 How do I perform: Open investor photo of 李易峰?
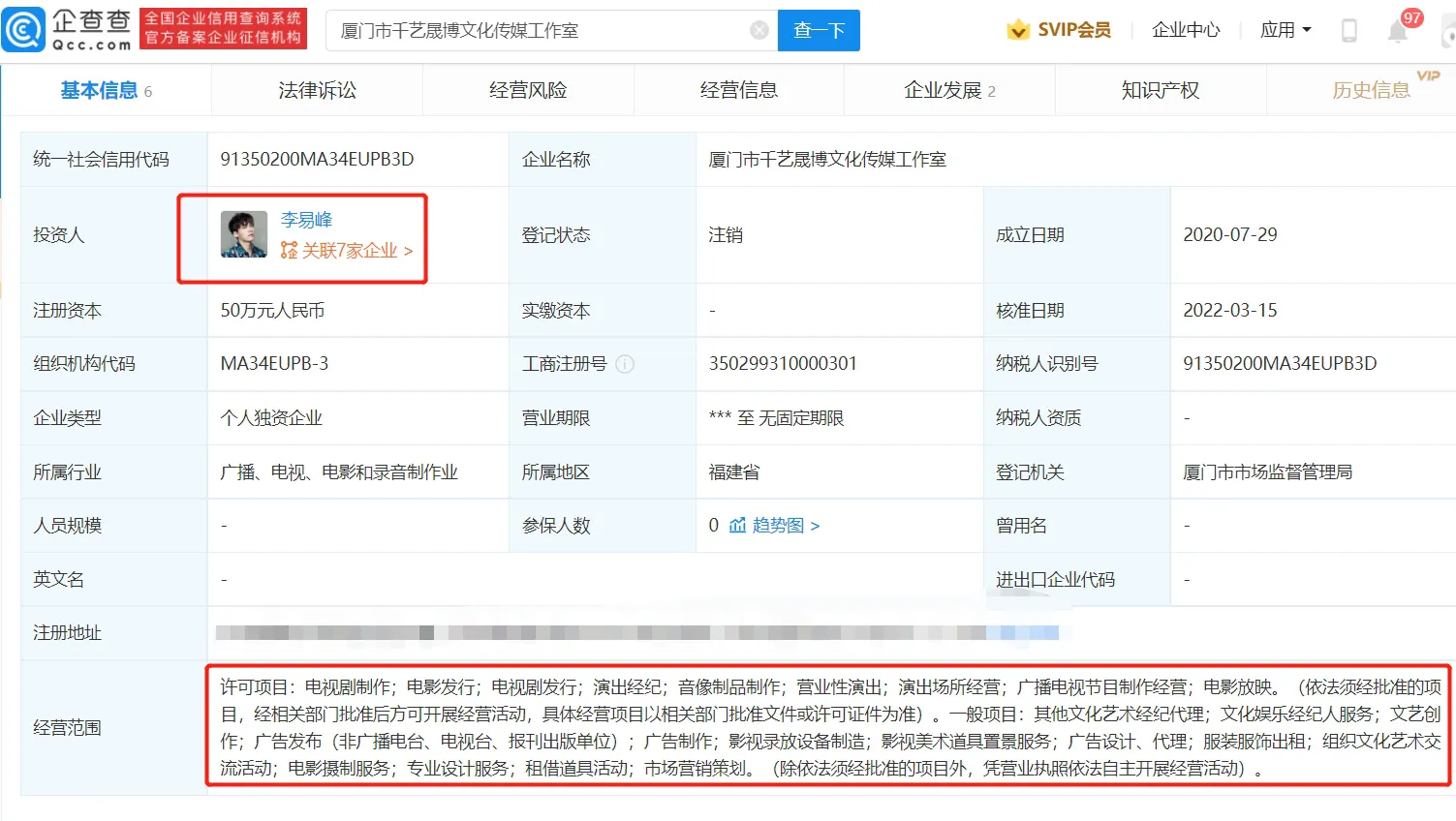(244, 234)
